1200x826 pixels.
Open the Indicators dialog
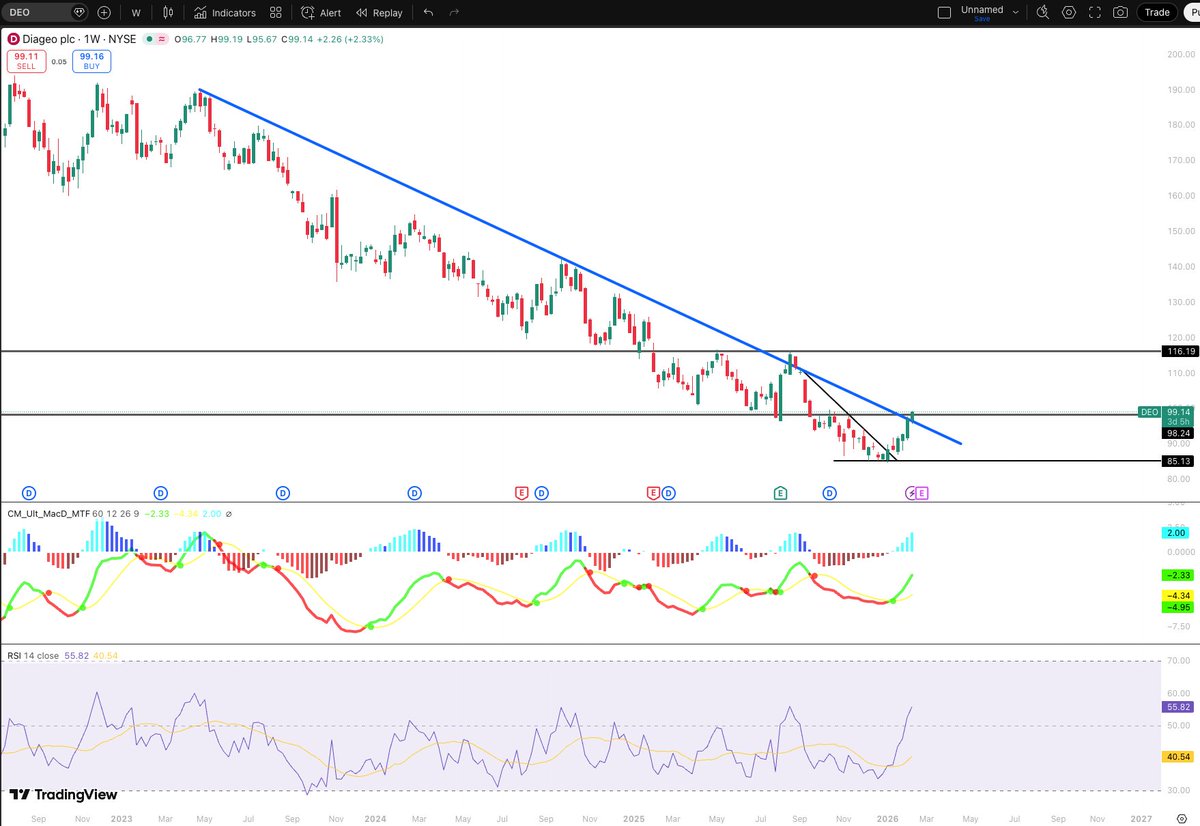226,13
